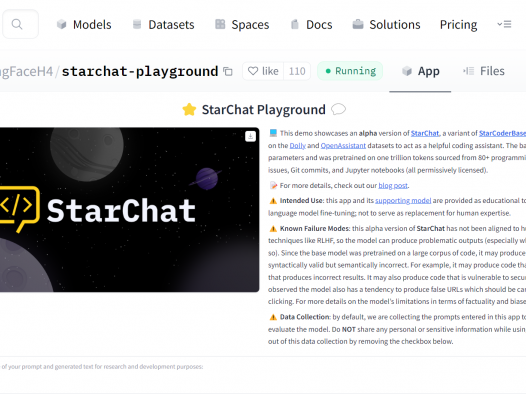The image size is (526, 394).
Task: Click the yellow star icon in the heading
Action: (189, 109)
